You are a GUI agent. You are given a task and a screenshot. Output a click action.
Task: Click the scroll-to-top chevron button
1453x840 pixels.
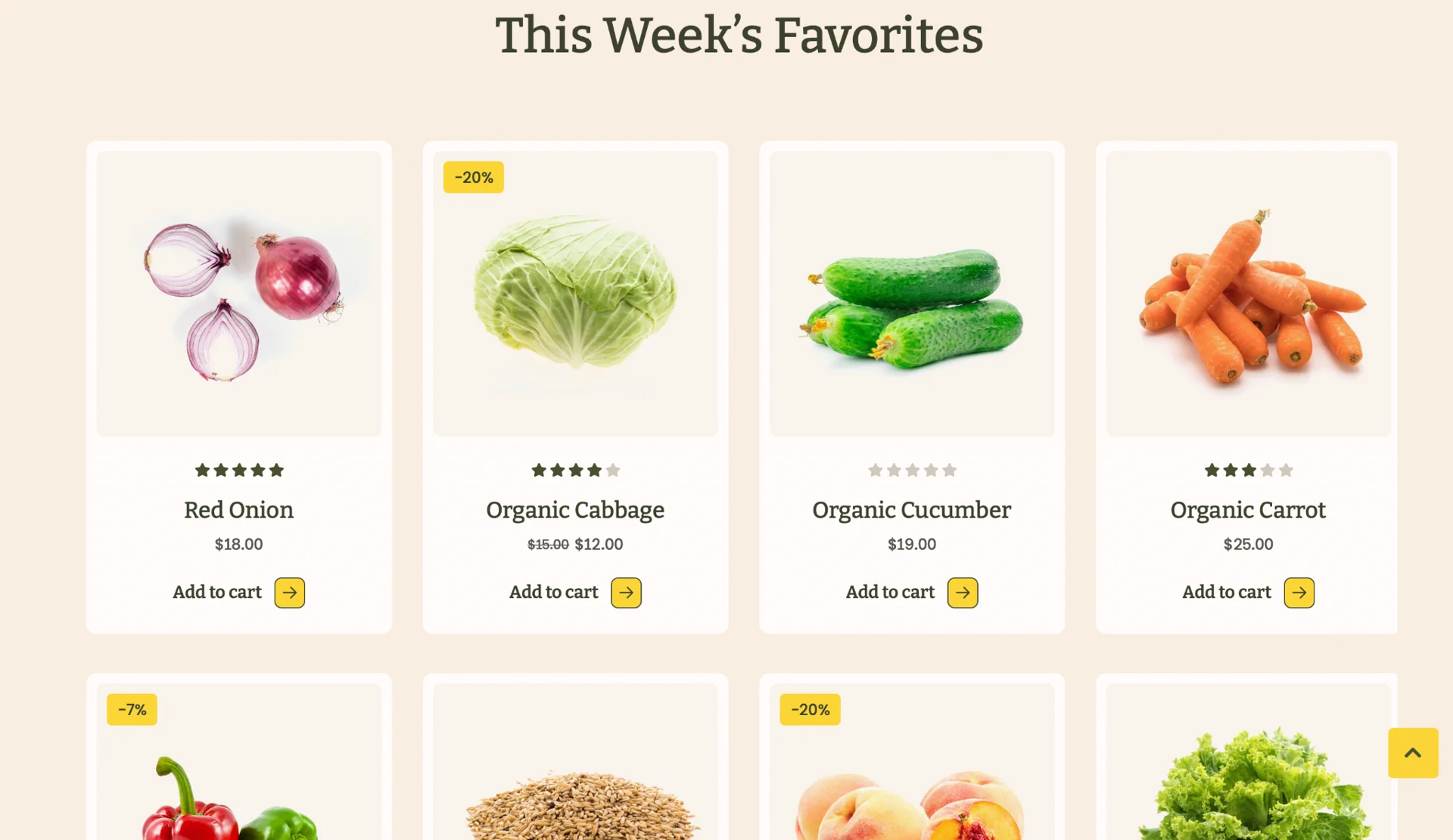click(x=1412, y=752)
